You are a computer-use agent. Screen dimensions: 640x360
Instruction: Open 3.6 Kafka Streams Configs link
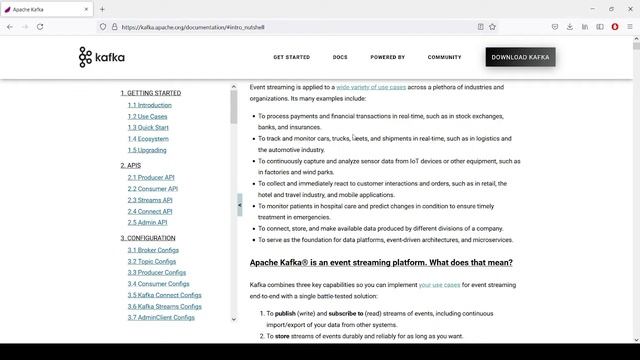click(x=164, y=307)
